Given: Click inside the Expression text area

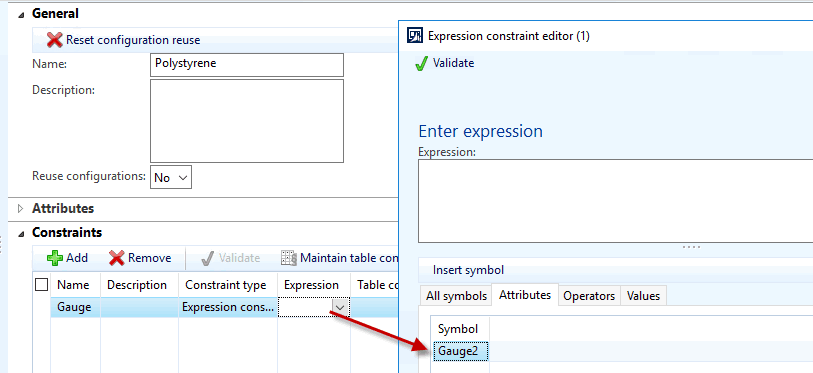Looking at the screenshot, I should (x=615, y=201).
